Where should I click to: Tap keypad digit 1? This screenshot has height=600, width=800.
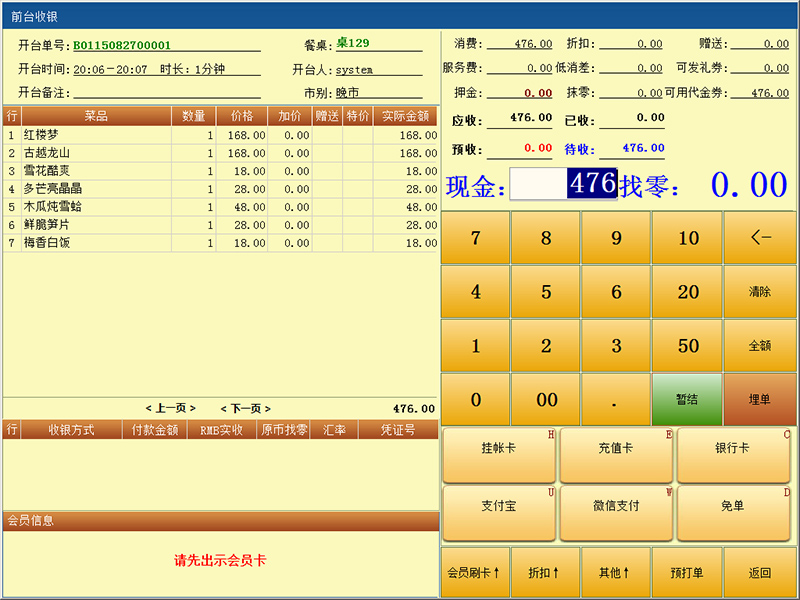(x=476, y=346)
